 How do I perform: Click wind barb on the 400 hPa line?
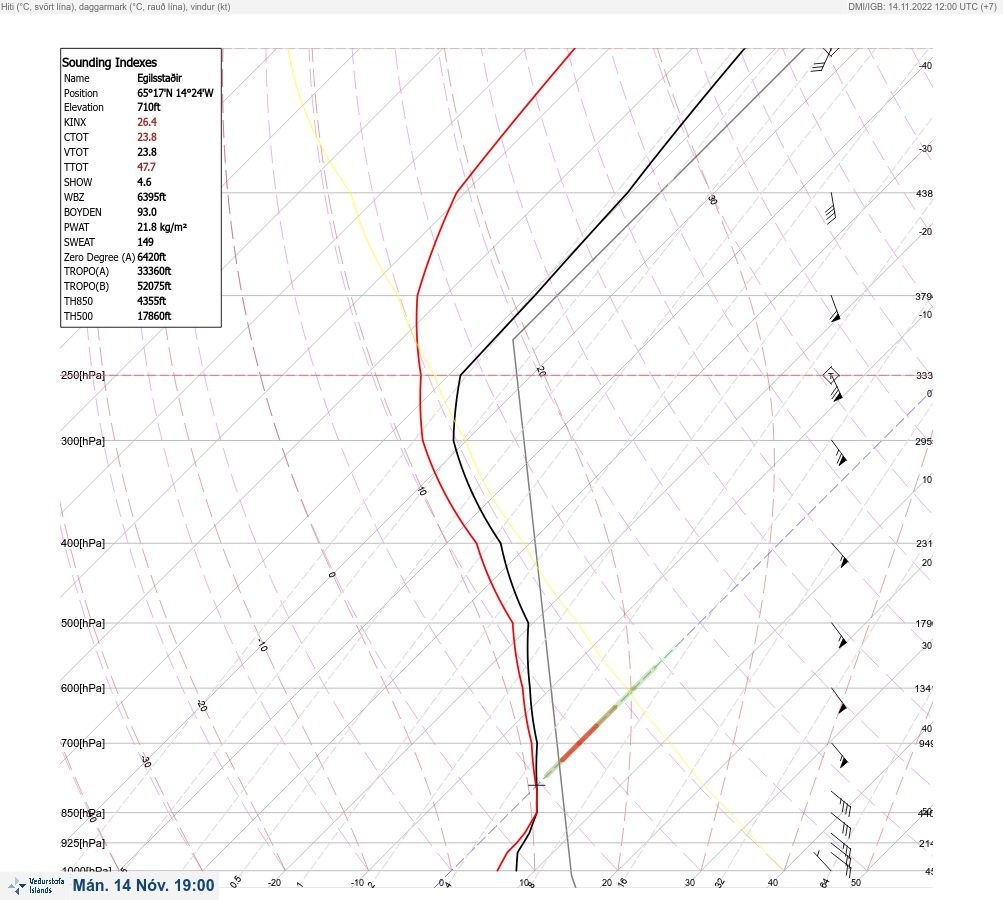840,555
